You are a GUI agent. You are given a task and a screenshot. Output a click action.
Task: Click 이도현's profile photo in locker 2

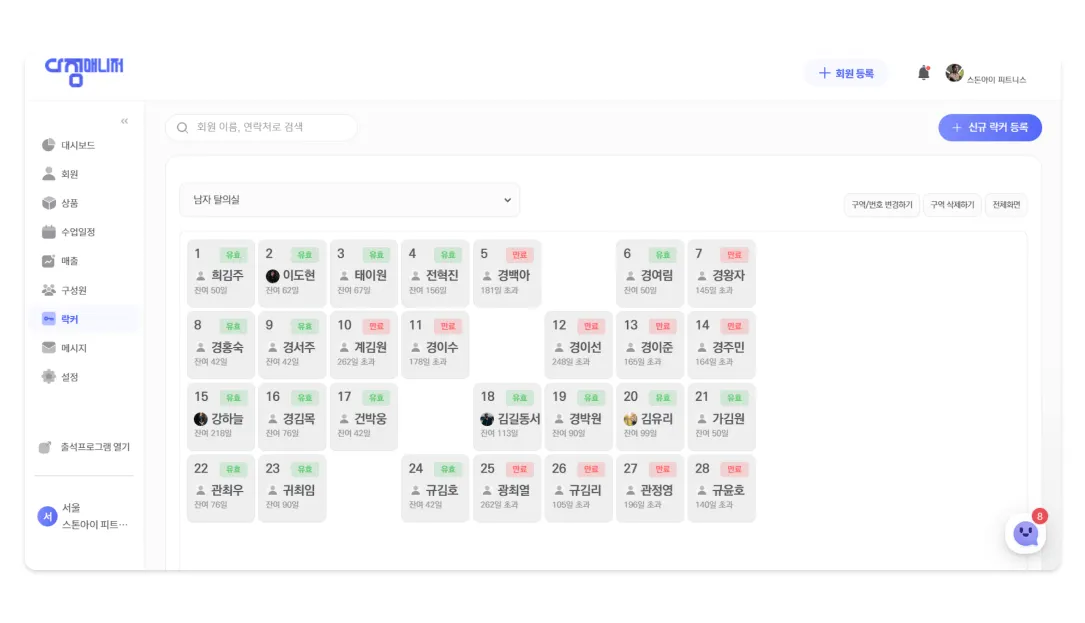(x=273, y=276)
